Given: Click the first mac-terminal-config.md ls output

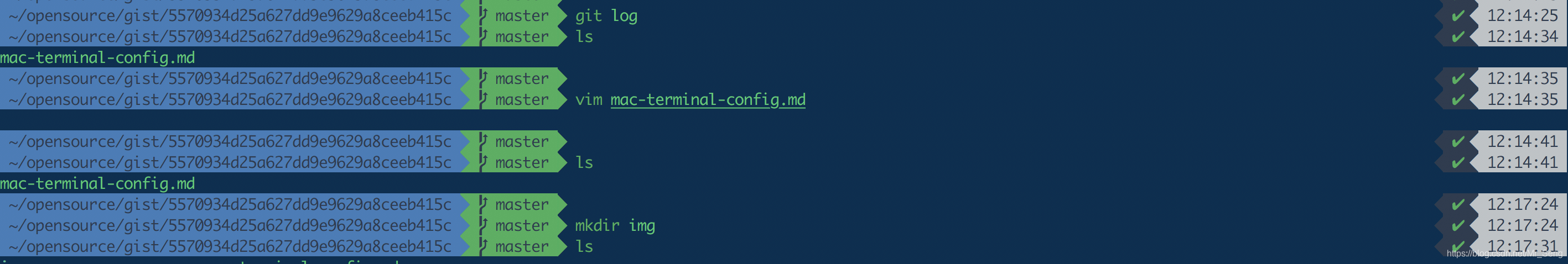Looking at the screenshot, I should click(x=97, y=58).
